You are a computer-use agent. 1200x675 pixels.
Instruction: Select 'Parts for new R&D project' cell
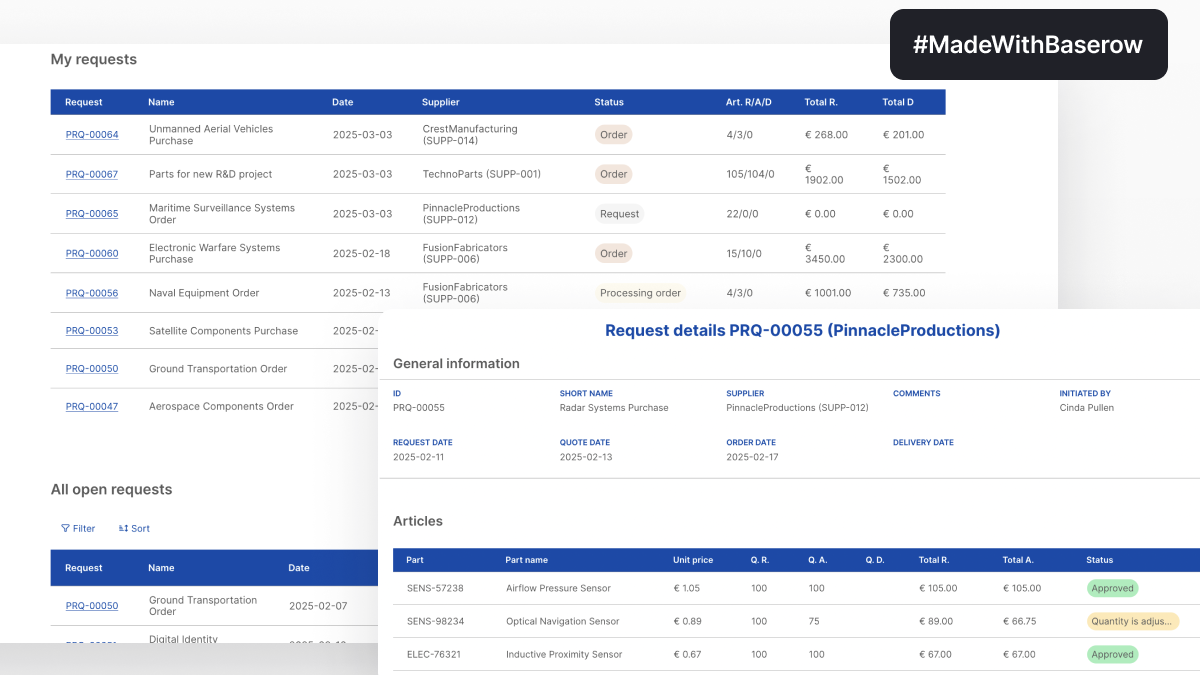(x=211, y=174)
